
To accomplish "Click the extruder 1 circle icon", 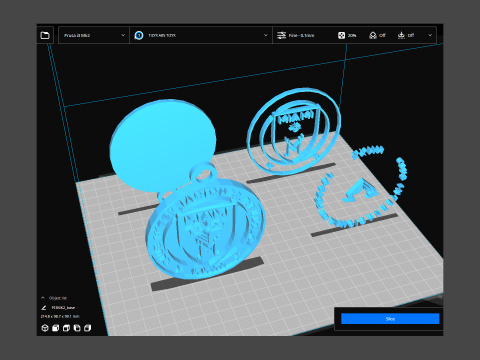I will click(139, 35).
